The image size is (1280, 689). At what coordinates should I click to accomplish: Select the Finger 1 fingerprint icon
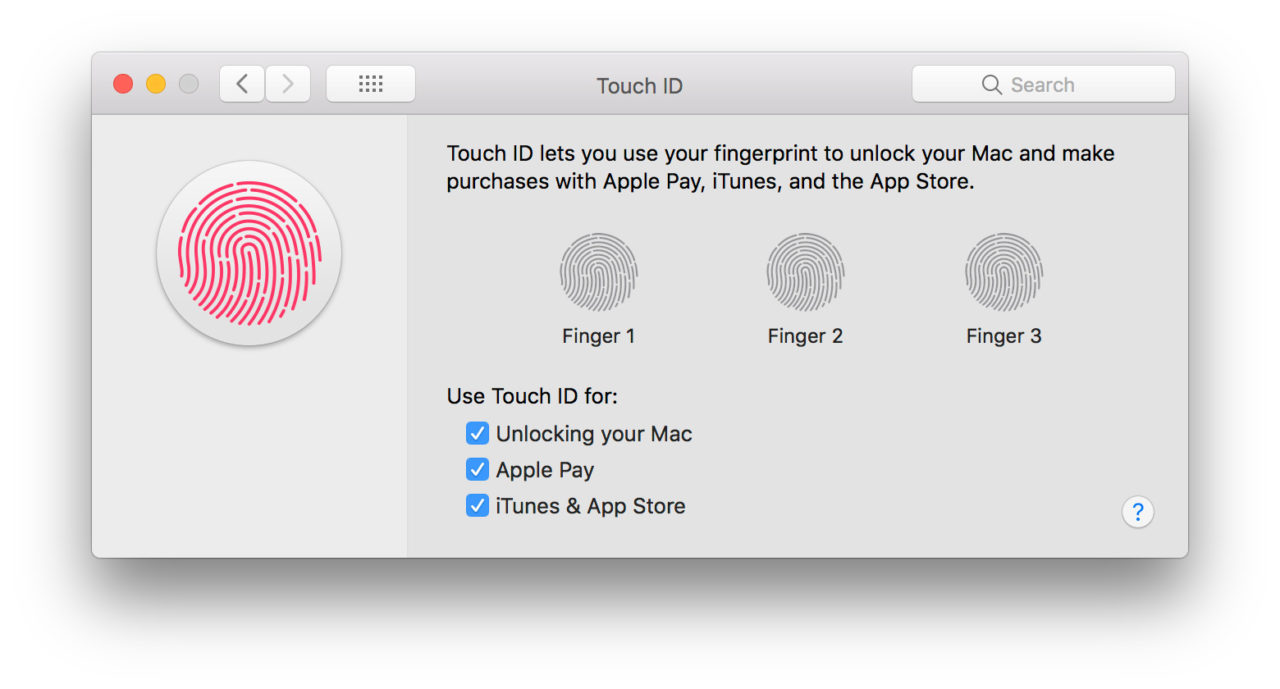click(x=599, y=270)
